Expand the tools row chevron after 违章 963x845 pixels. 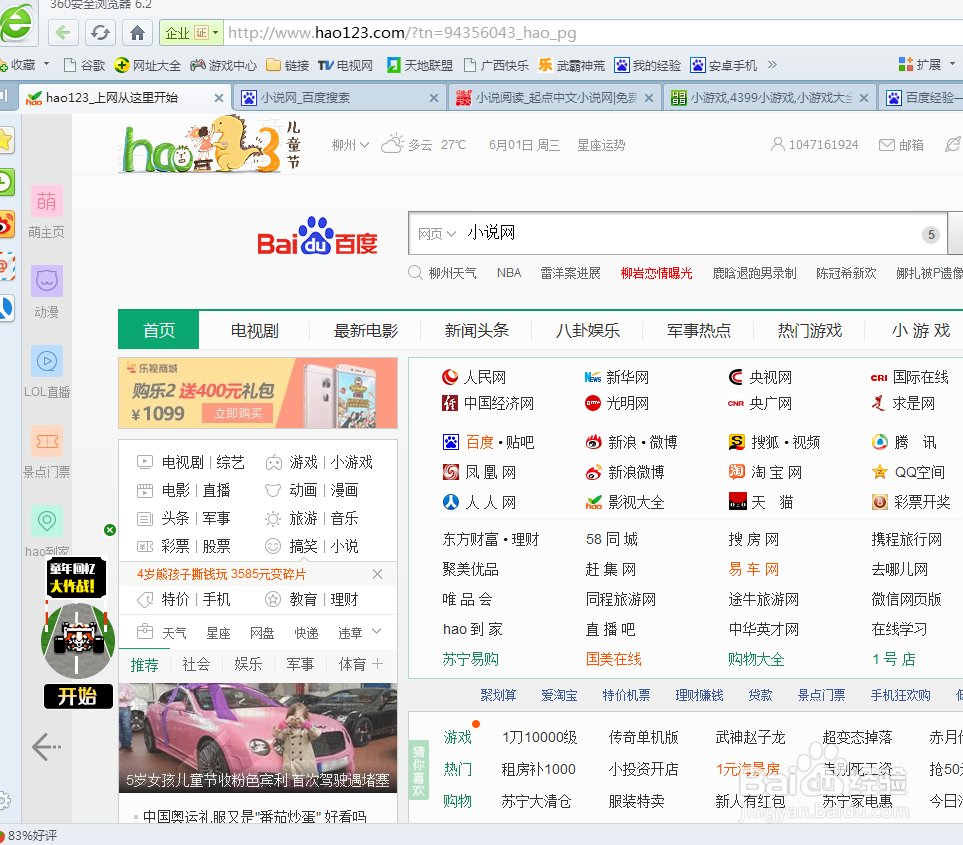coord(376,631)
